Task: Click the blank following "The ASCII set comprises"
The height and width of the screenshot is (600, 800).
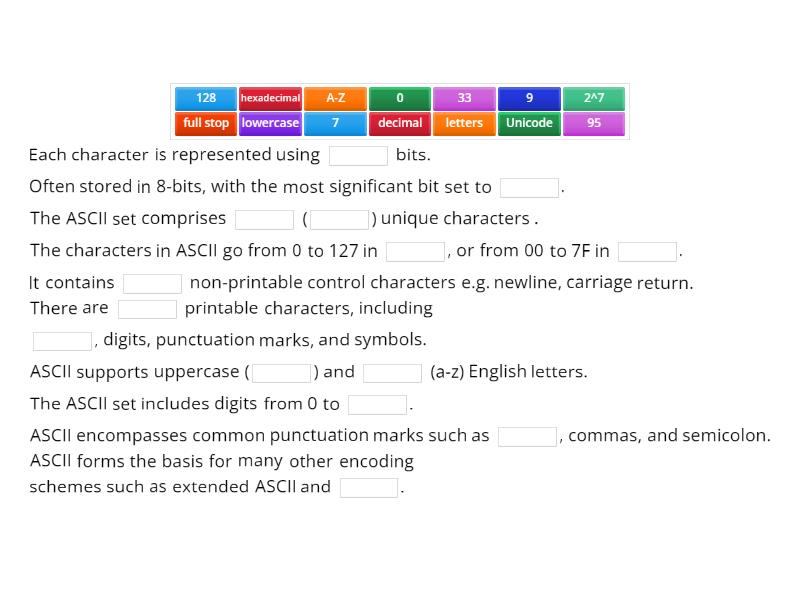Action: [x=263, y=218]
